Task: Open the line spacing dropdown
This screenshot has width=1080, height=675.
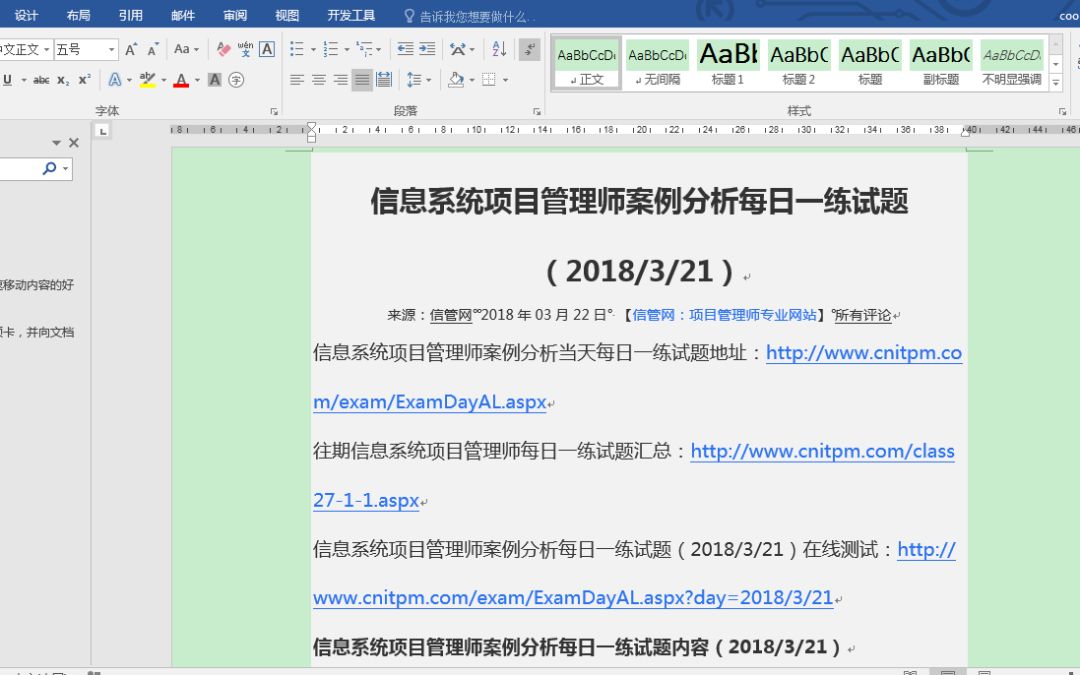Action: pyautogui.click(x=428, y=79)
